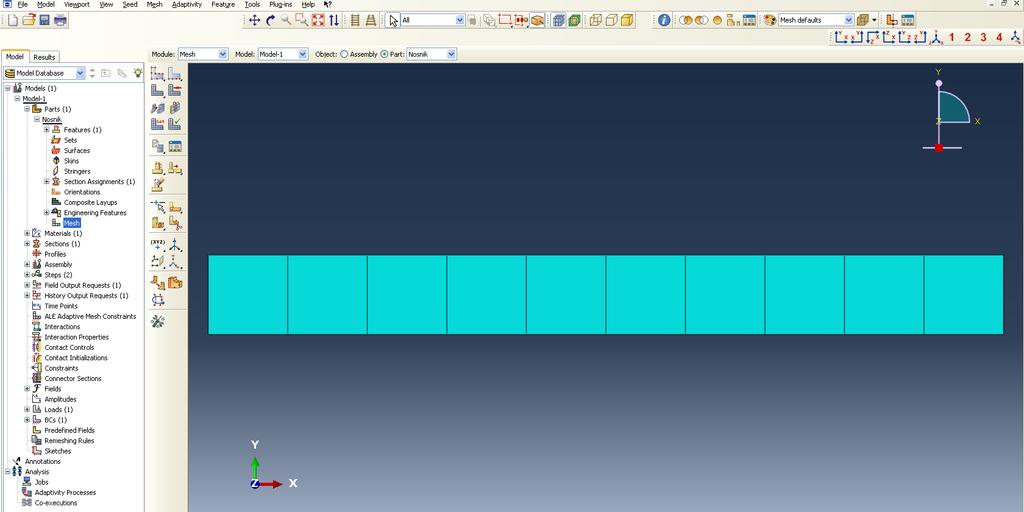This screenshot has height=512, width=1024.
Task: Apply saved user view 1
Action: coord(952,37)
